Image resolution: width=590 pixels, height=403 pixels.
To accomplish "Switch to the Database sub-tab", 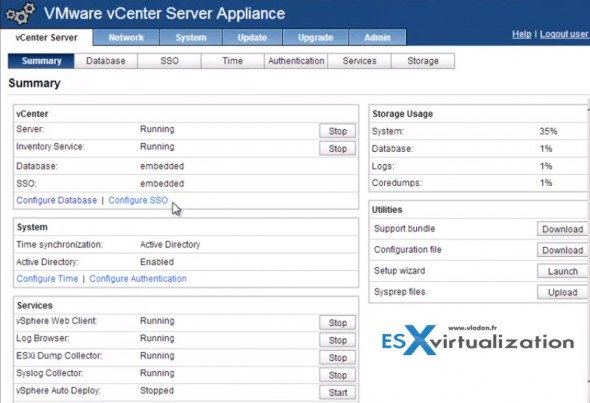I will (106, 61).
